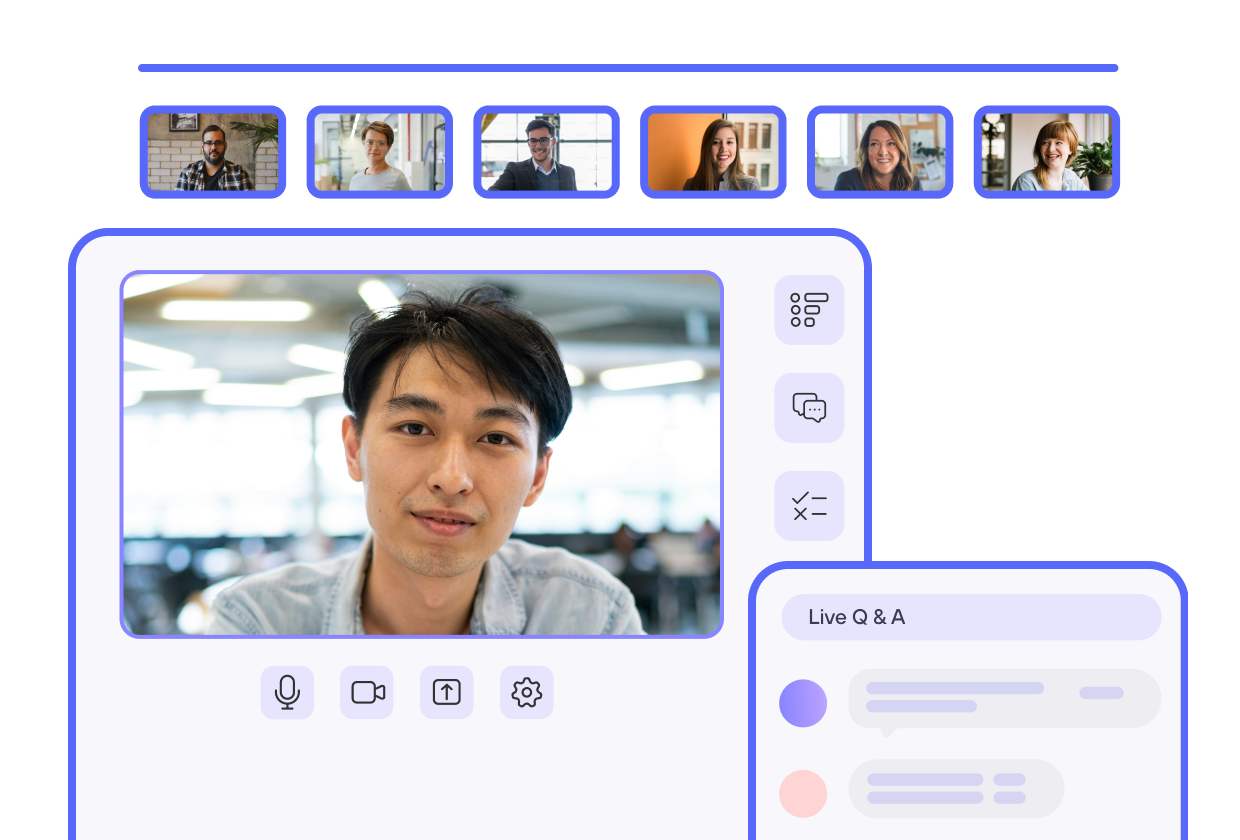Turn off the video camera
1240x840 pixels.
click(x=367, y=692)
